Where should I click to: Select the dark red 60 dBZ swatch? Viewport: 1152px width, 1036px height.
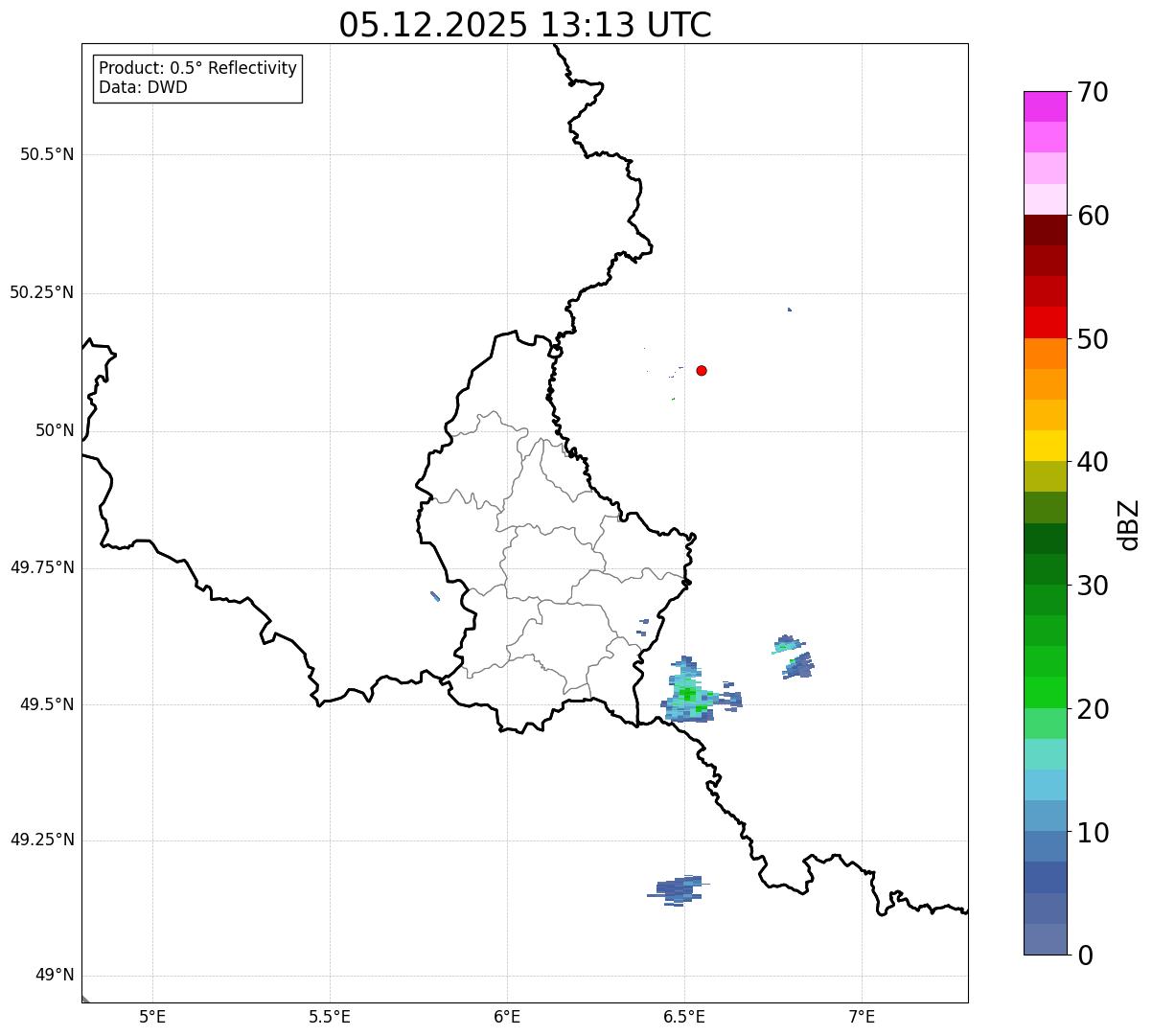point(1045,230)
